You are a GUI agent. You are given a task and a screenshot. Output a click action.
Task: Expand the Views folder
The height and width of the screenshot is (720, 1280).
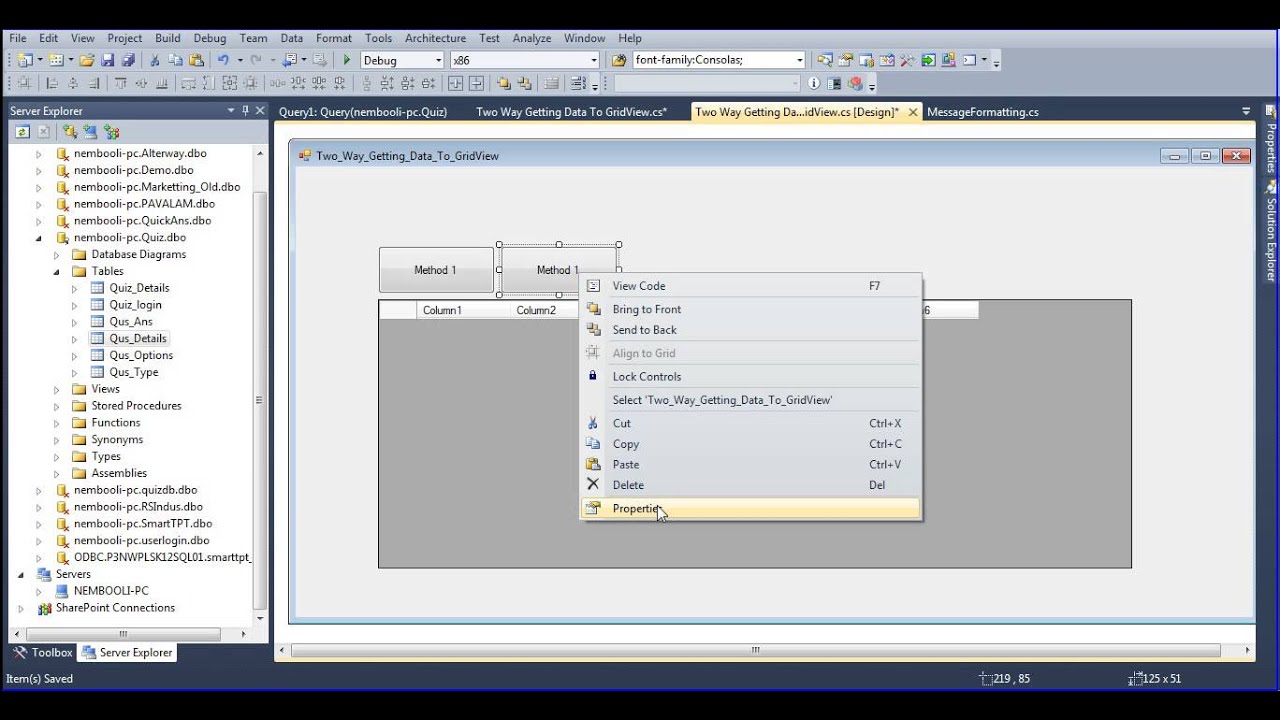(57, 389)
